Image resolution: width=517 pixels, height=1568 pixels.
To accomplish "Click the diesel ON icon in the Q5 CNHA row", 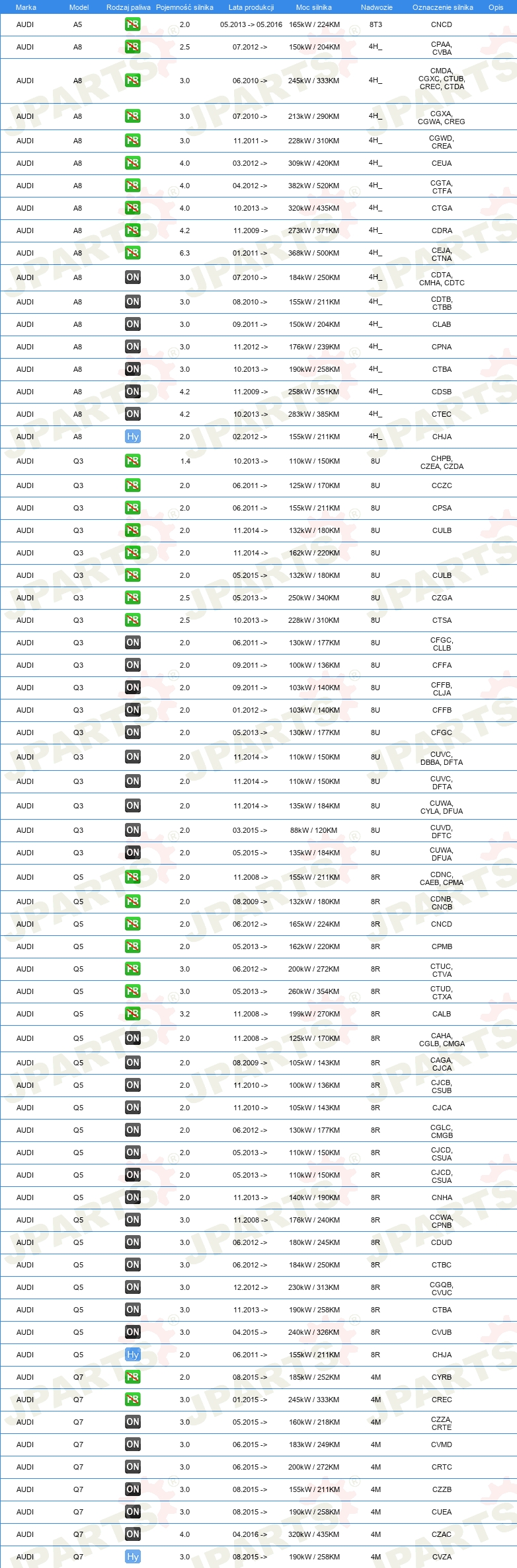I will (x=132, y=1197).
